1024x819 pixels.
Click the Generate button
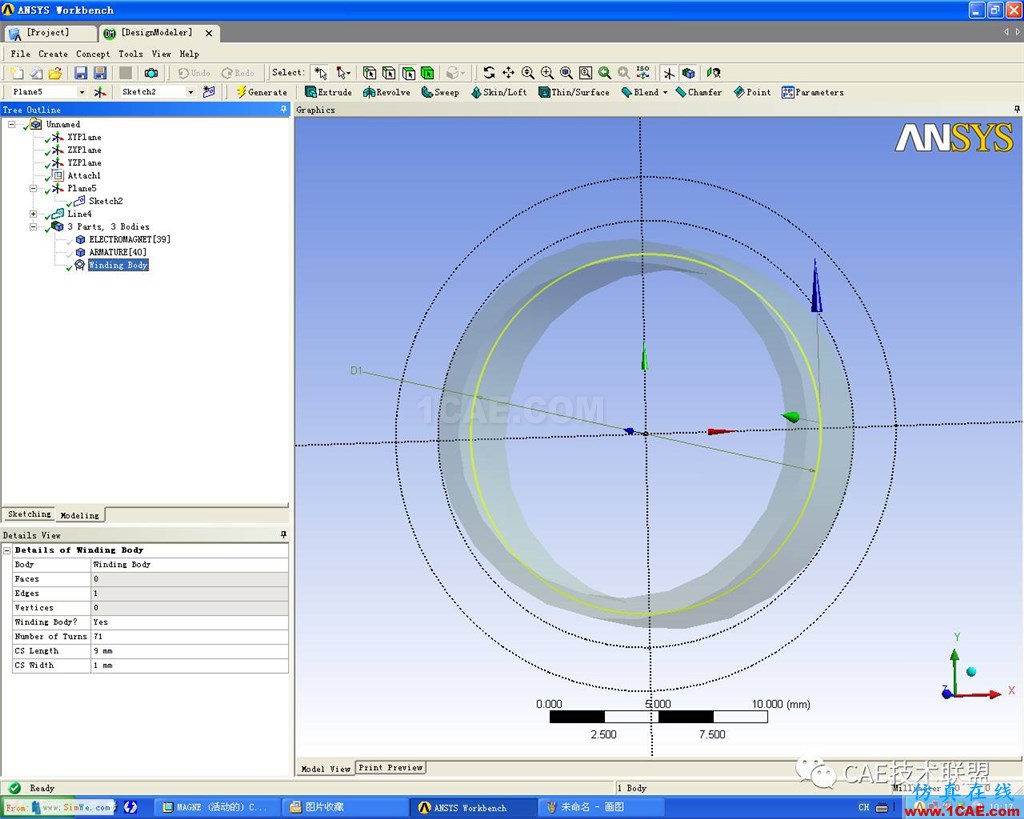261,92
